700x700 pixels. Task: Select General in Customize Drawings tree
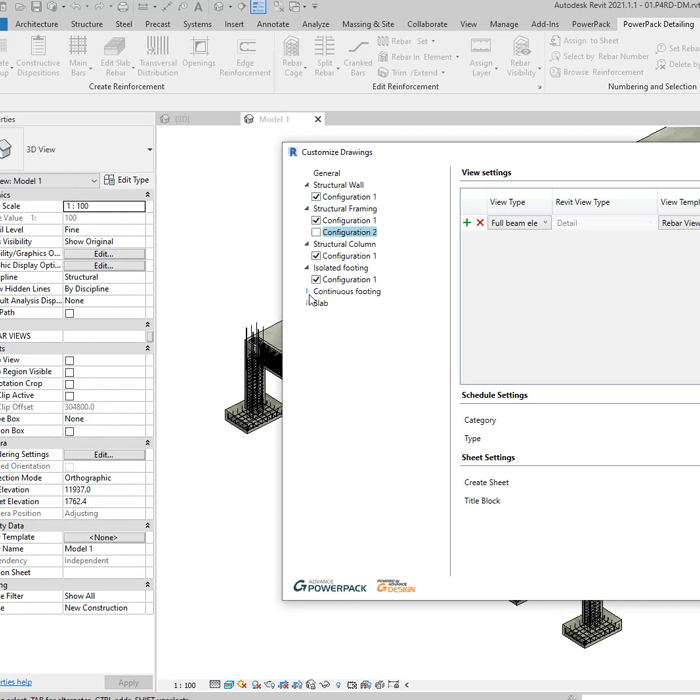(326, 173)
